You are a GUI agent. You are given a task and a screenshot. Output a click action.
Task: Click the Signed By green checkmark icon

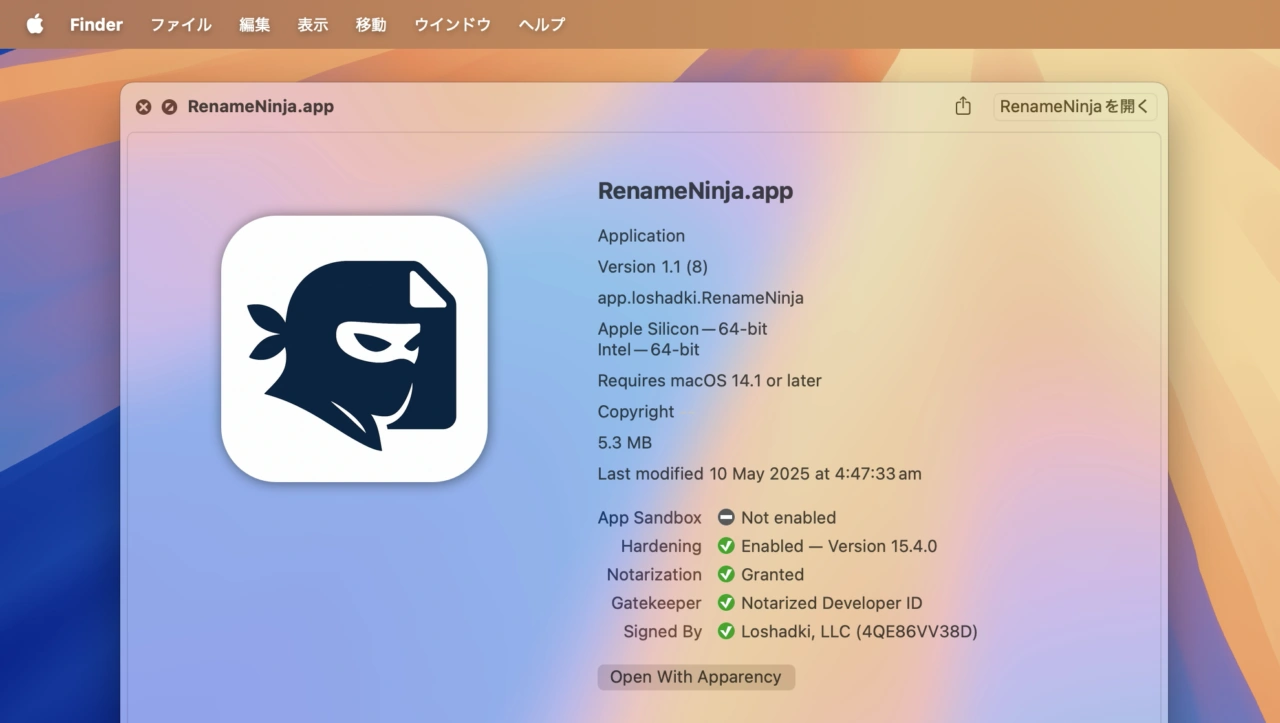(x=726, y=632)
